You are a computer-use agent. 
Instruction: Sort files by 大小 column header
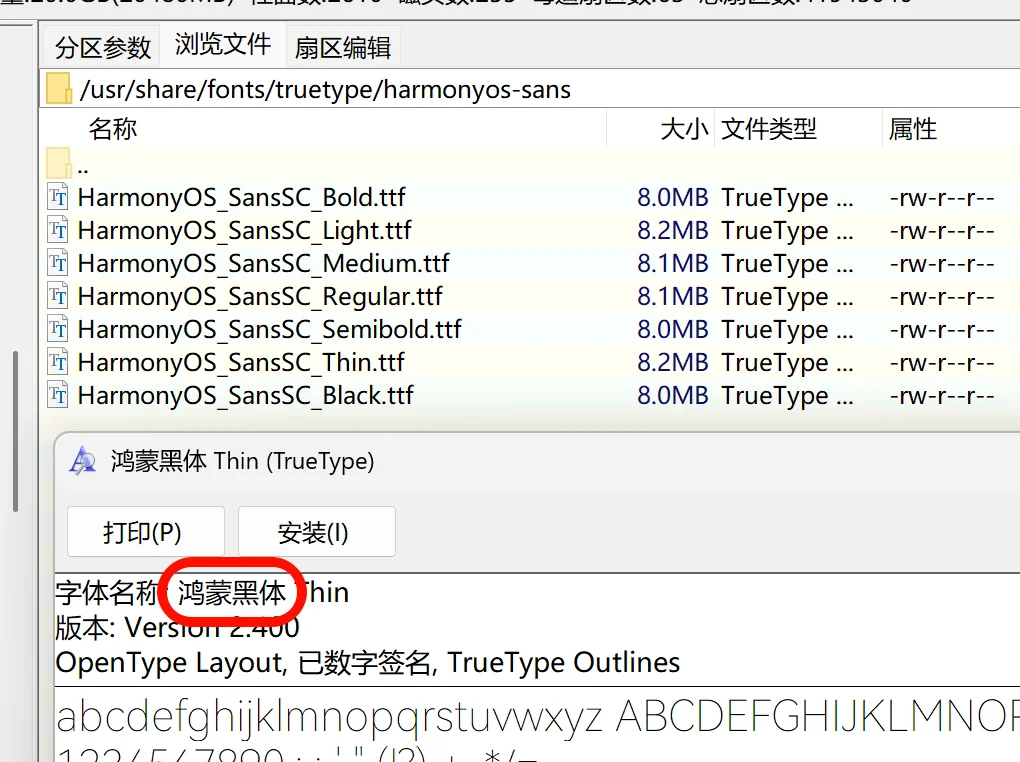(x=684, y=129)
